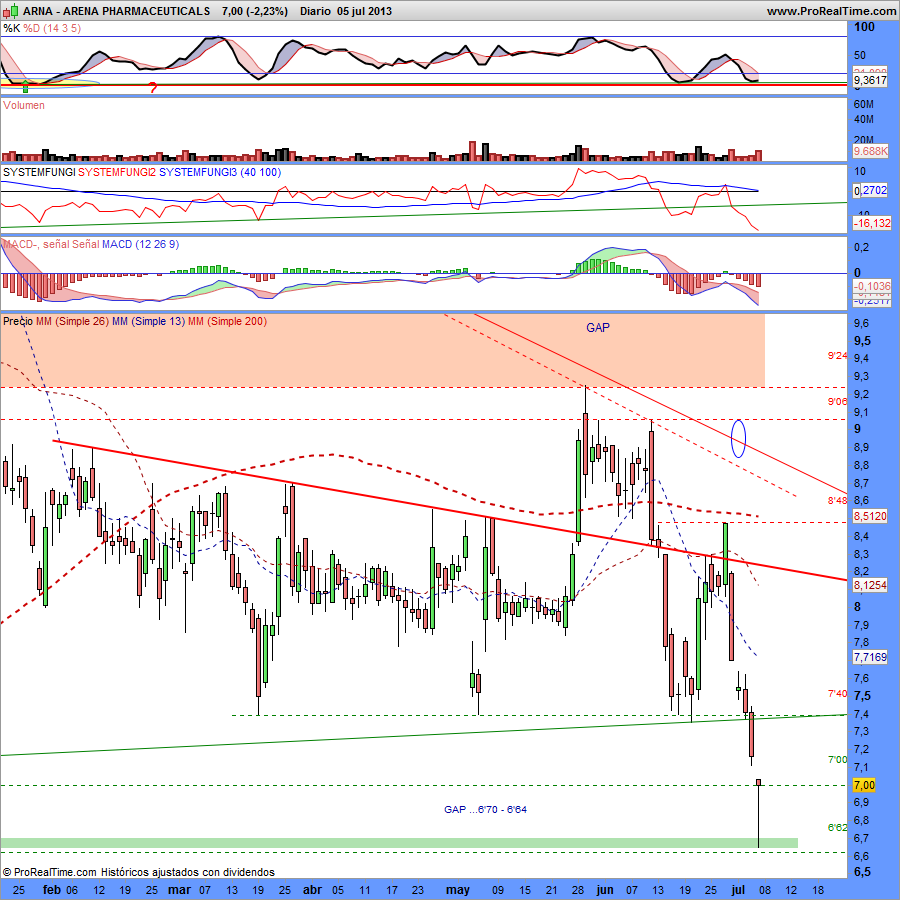Image resolution: width=900 pixels, height=900 pixels.
Task: Select the MM (Simple 200) label
Action: pyautogui.click(x=228, y=321)
